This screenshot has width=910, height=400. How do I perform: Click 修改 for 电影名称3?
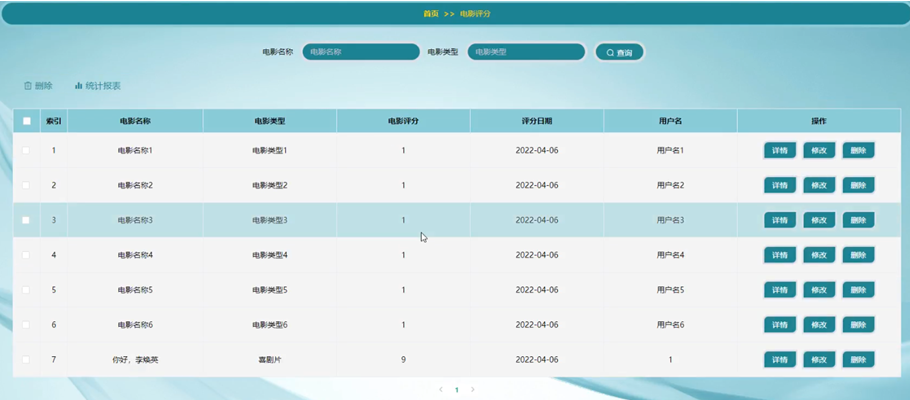point(819,220)
